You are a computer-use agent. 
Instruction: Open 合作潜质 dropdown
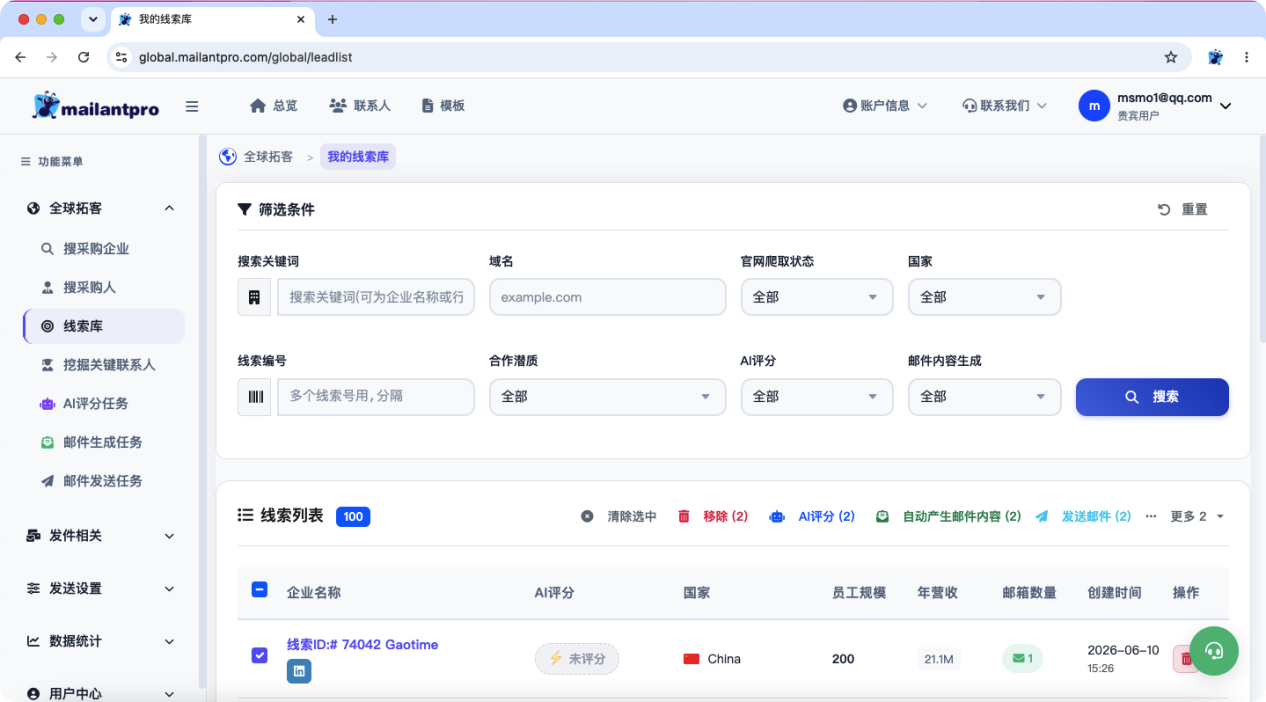(x=607, y=397)
